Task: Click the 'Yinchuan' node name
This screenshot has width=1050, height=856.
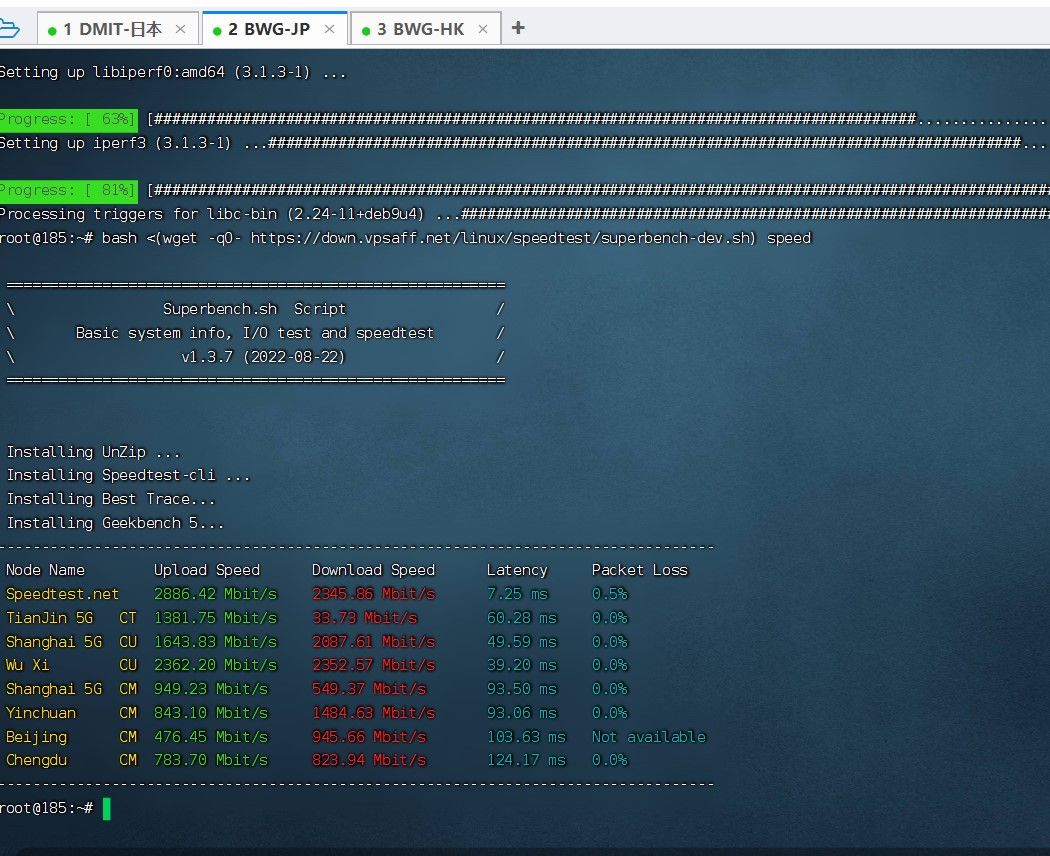Action: [41, 713]
